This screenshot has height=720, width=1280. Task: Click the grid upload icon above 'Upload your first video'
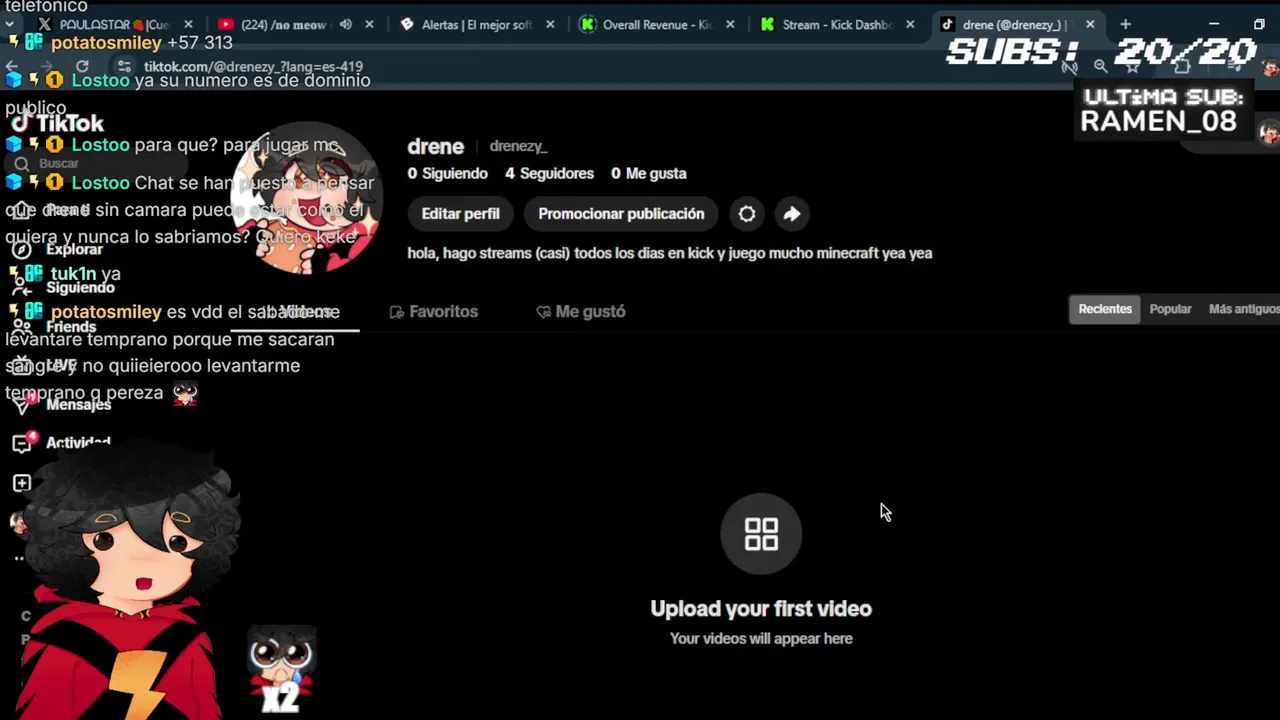(x=761, y=534)
